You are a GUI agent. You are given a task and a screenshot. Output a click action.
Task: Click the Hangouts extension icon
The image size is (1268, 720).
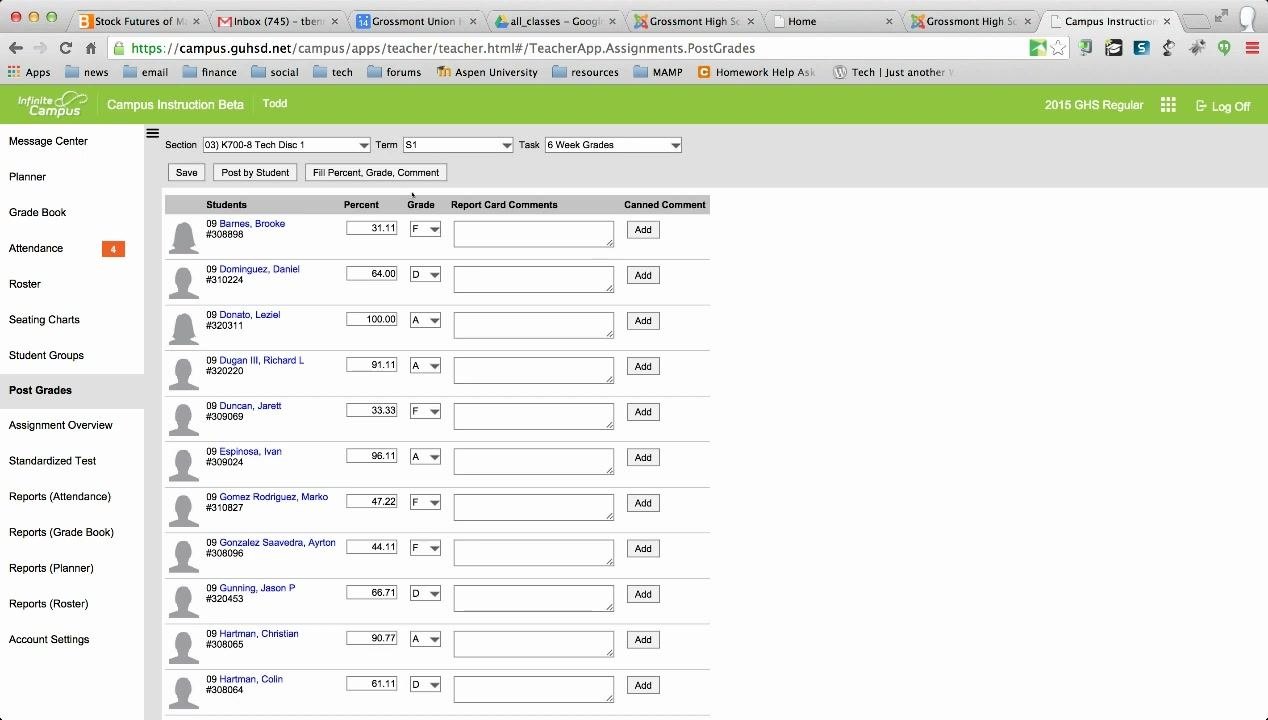1224,48
